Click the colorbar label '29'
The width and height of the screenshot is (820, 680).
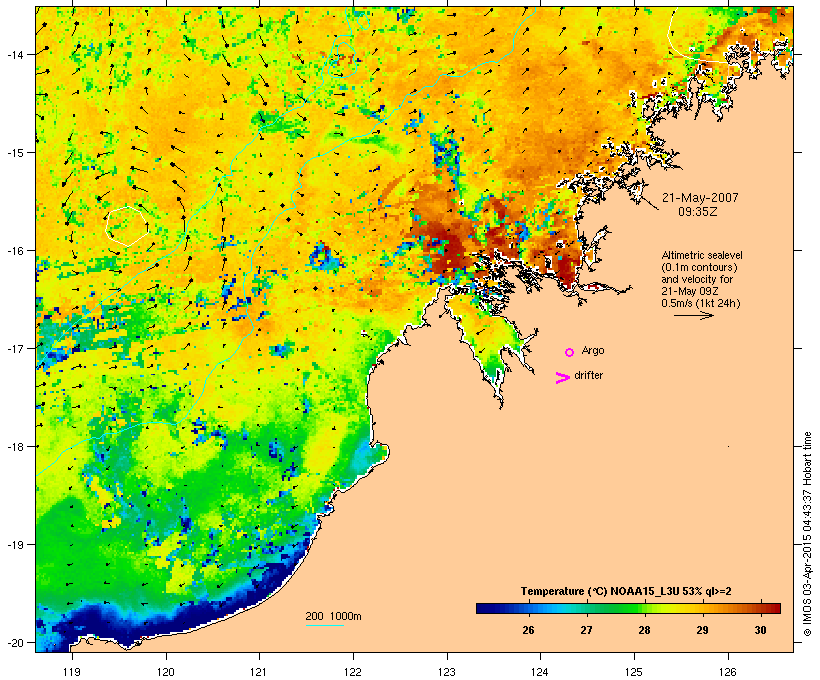tap(702, 630)
